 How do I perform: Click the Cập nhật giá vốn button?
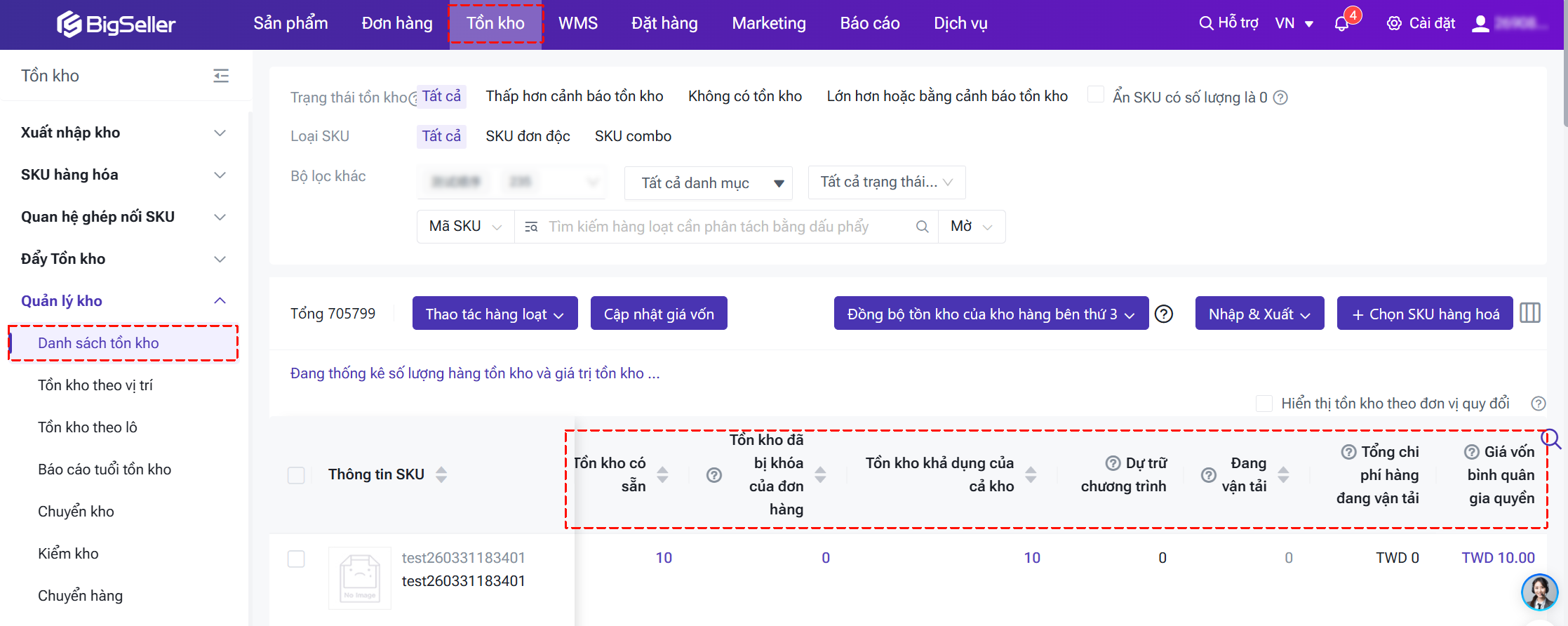click(658, 314)
